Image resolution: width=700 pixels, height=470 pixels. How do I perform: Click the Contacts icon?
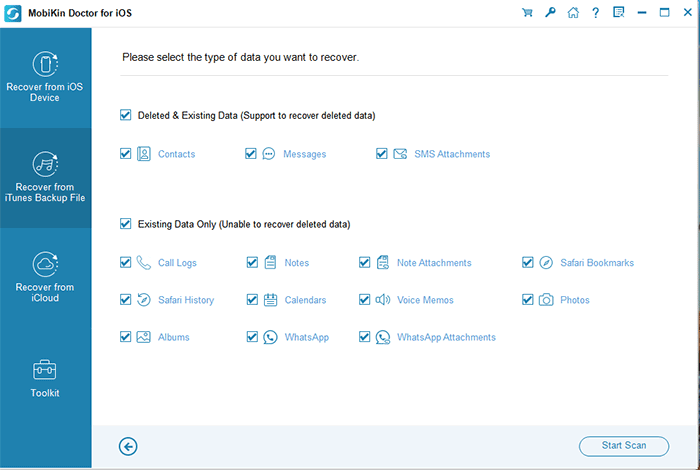click(144, 154)
